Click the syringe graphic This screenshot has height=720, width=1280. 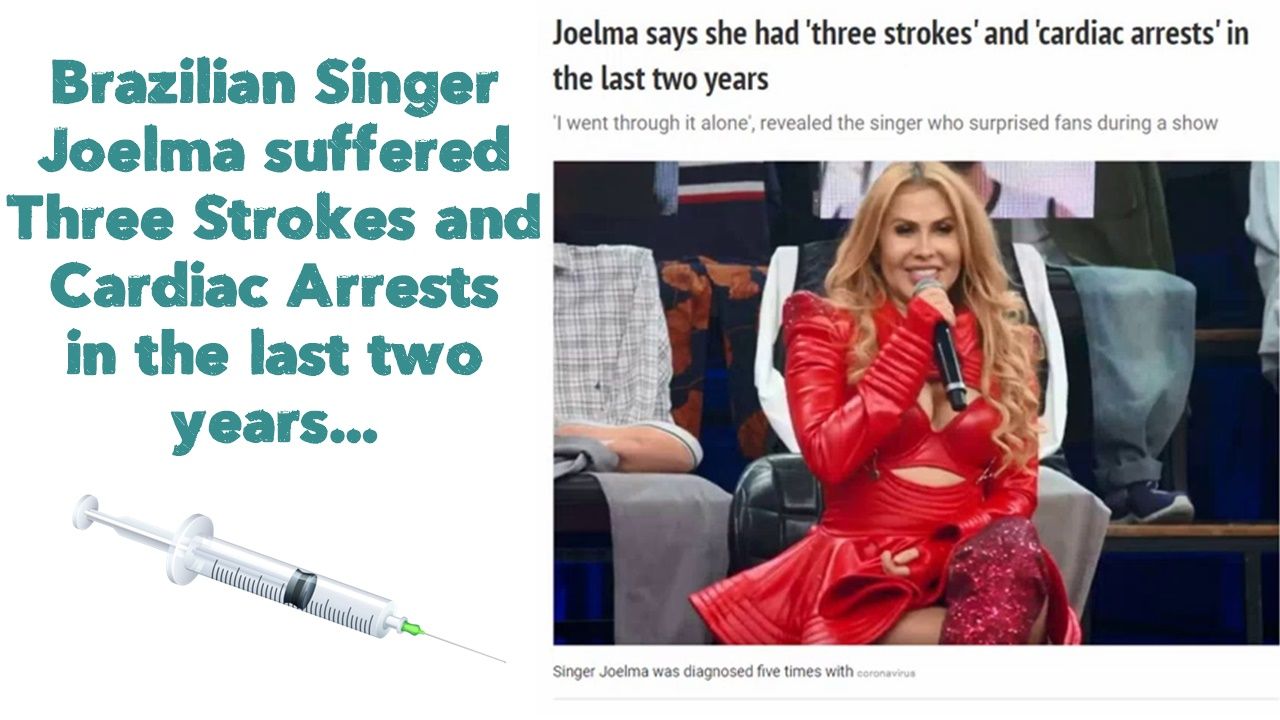point(290,578)
